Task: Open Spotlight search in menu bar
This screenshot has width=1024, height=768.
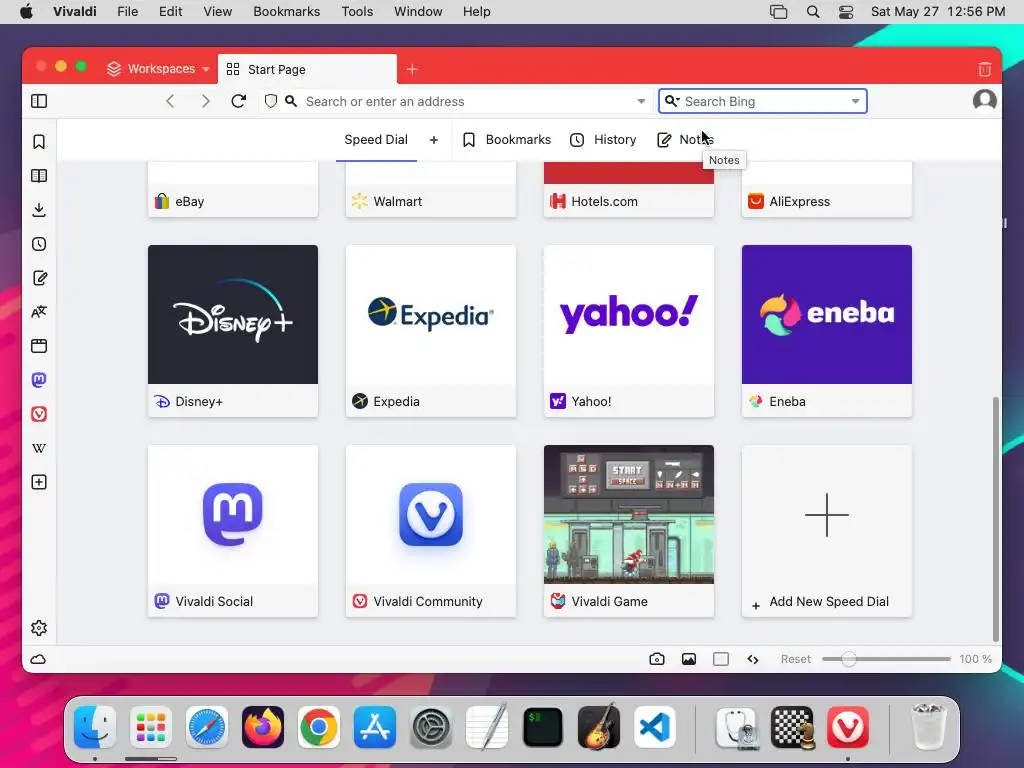Action: click(x=812, y=12)
